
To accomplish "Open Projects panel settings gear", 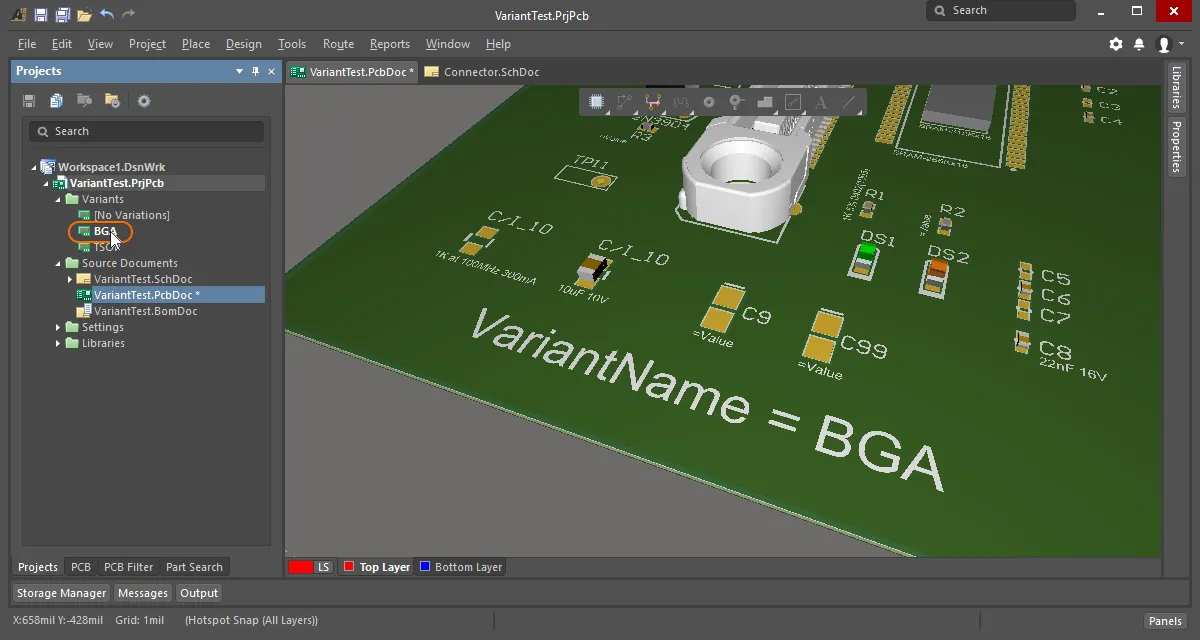I will click(x=144, y=101).
